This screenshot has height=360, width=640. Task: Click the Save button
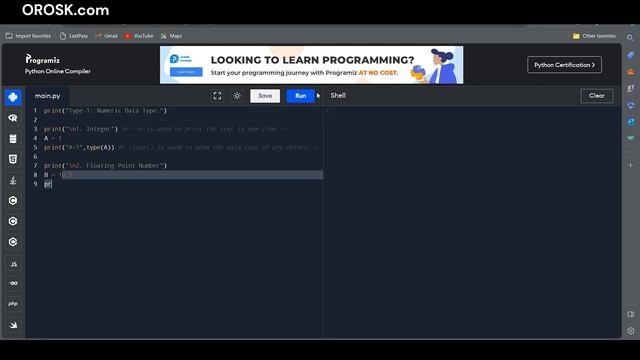[265, 96]
